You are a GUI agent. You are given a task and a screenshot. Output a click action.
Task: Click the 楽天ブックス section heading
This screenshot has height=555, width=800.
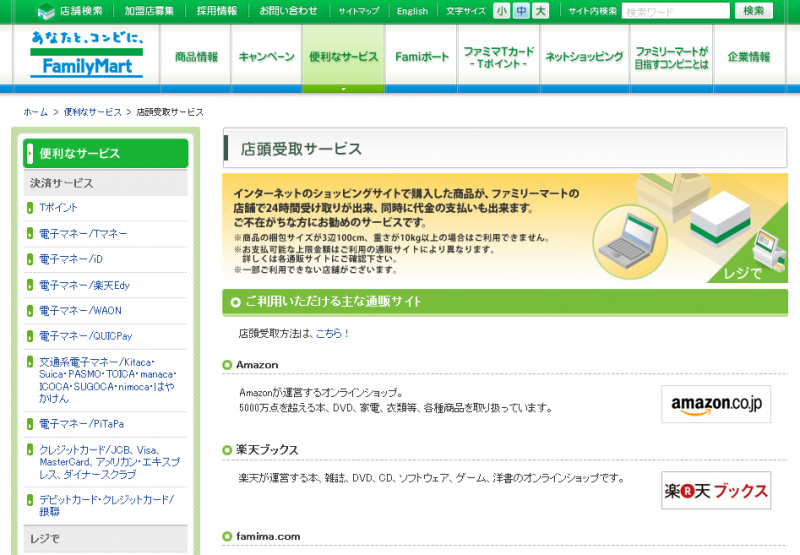pyautogui.click(x=267, y=450)
